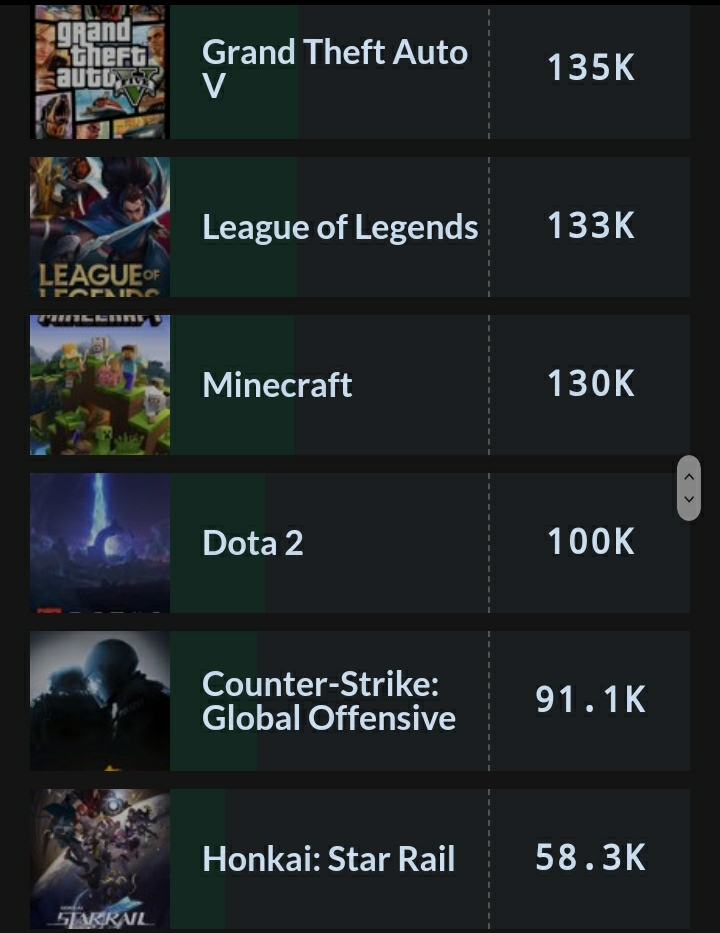This screenshot has width=720, height=933.
Task: Open the Dota 2 cover thumbnail
Action: [x=100, y=543]
